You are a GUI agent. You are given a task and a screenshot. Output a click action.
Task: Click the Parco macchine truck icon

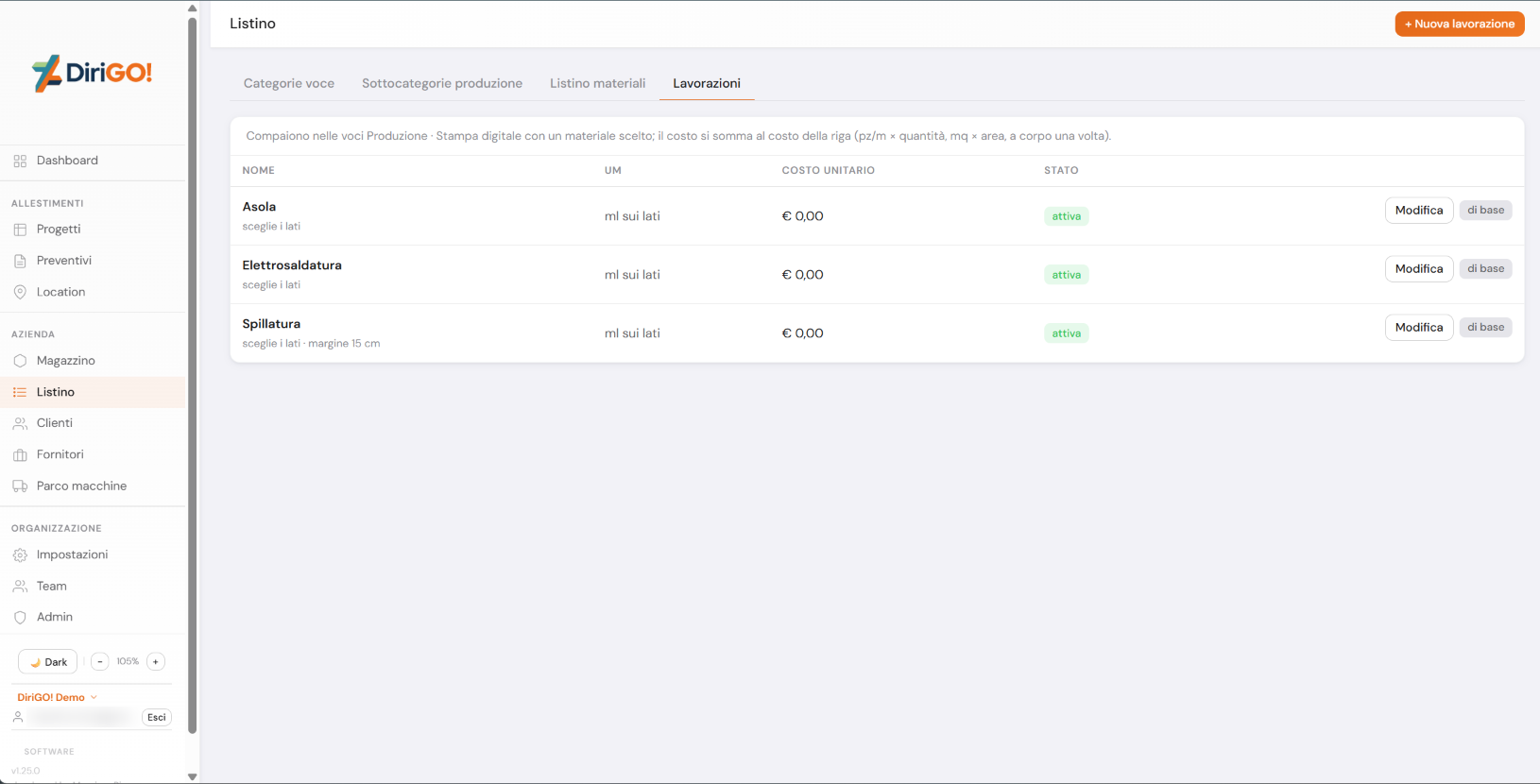[x=20, y=486]
